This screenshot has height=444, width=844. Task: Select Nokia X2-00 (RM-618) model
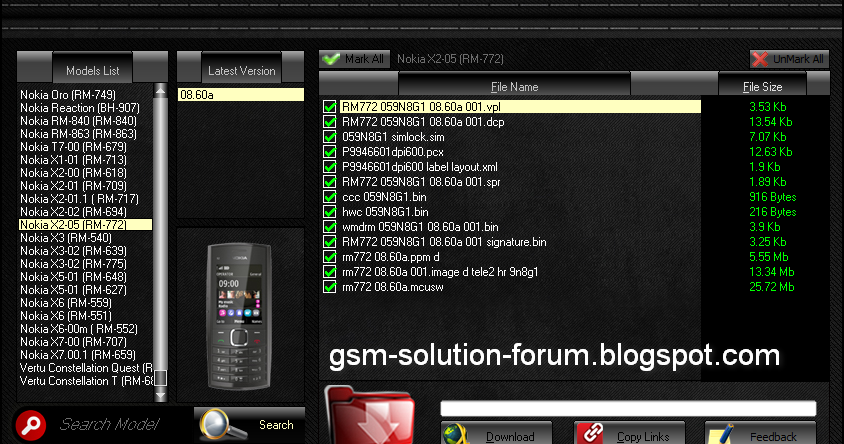point(73,173)
